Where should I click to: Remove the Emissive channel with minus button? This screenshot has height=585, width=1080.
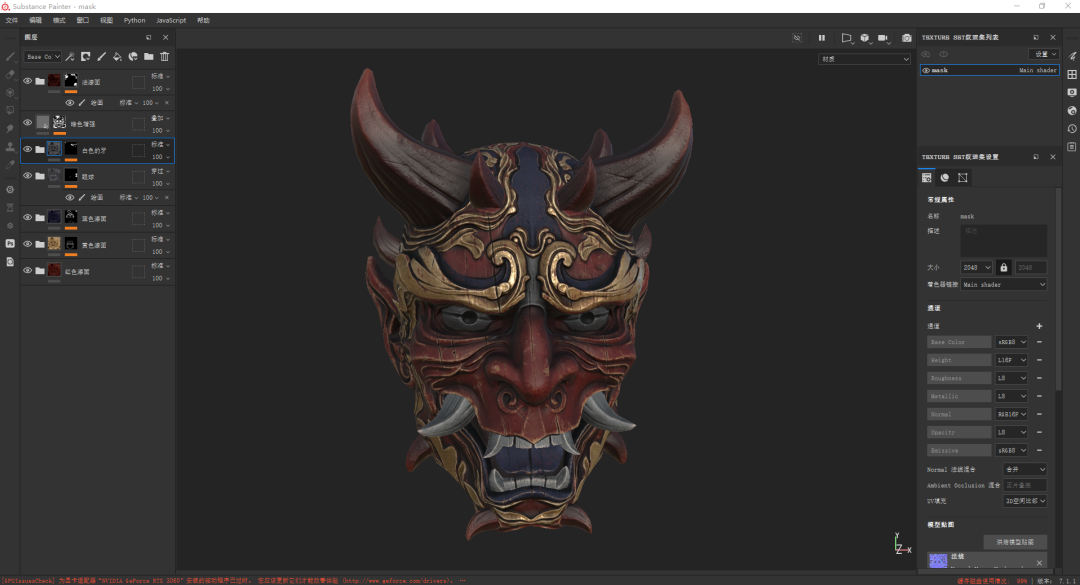(1039, 450)
